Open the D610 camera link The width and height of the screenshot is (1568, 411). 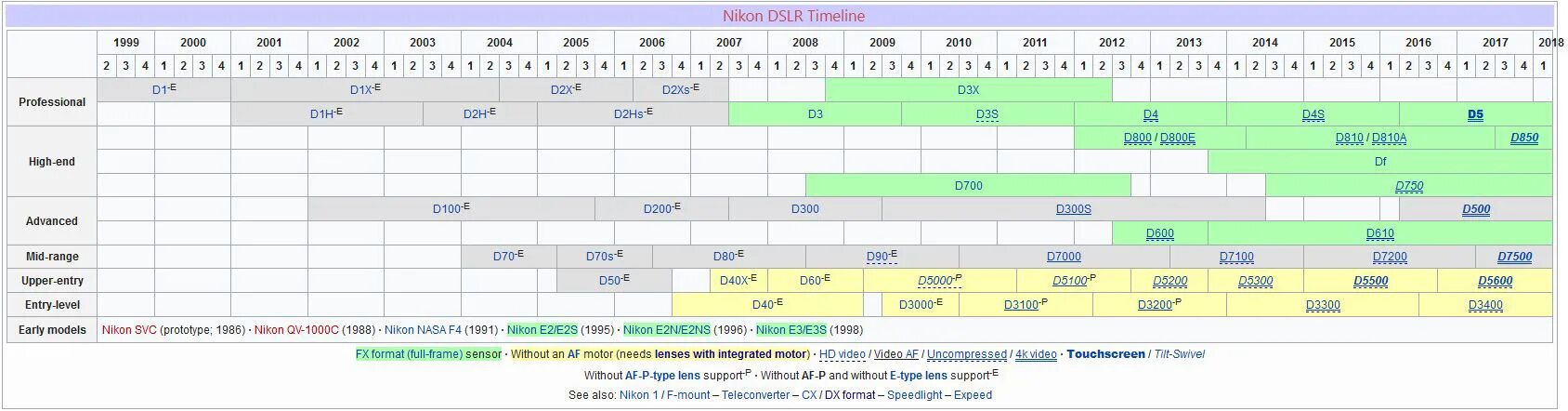[x=1379, y=233]
